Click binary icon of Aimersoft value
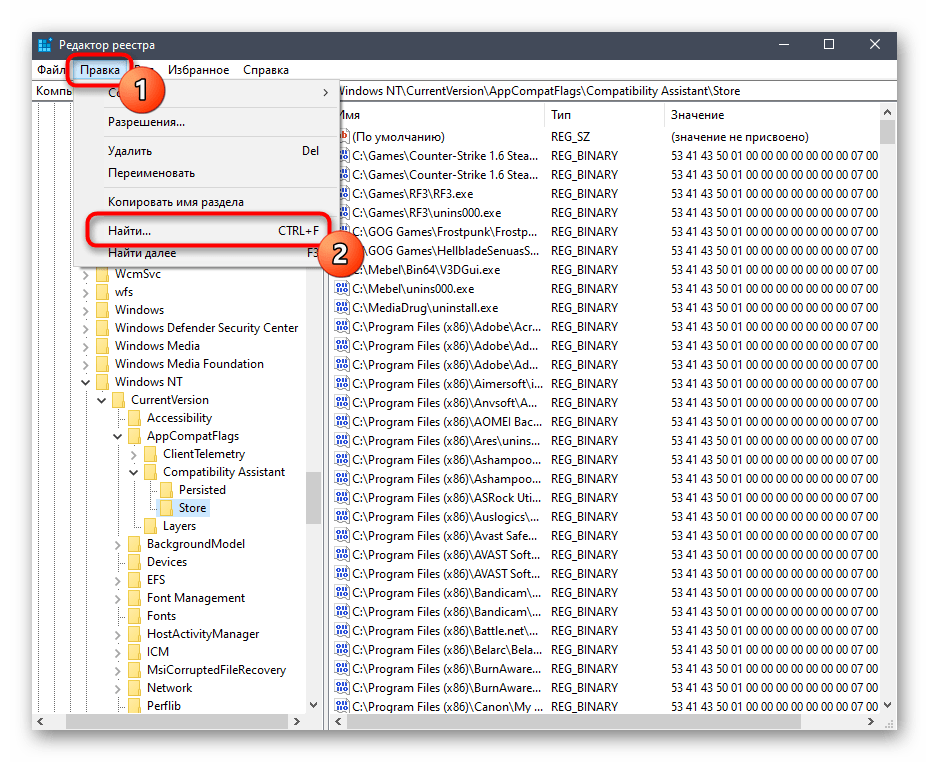This screenshot has width=929, height=762. click(342, 383)
